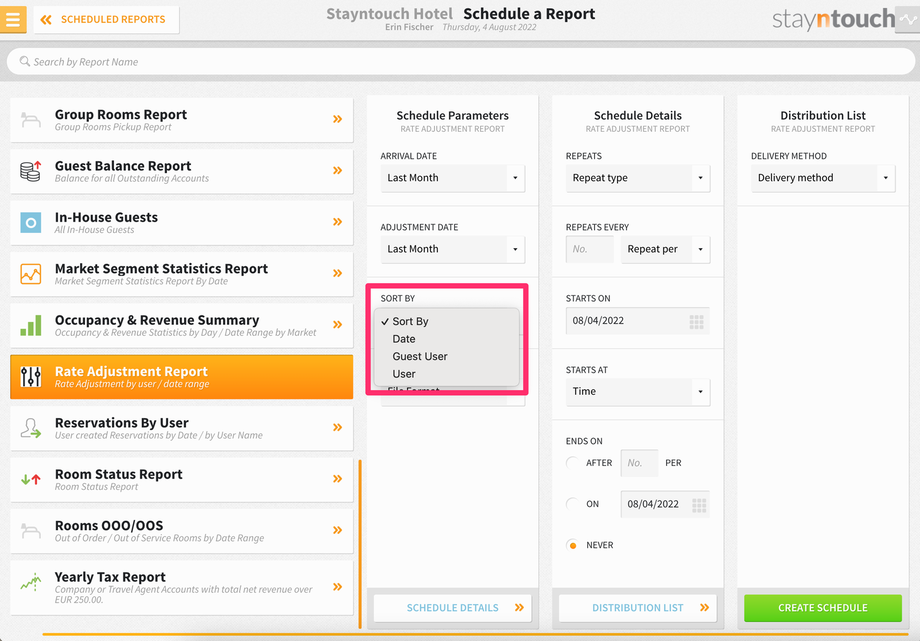920x641 pixels.
Task: Click the report list vertical scrollbar
Action: point(360,544)
